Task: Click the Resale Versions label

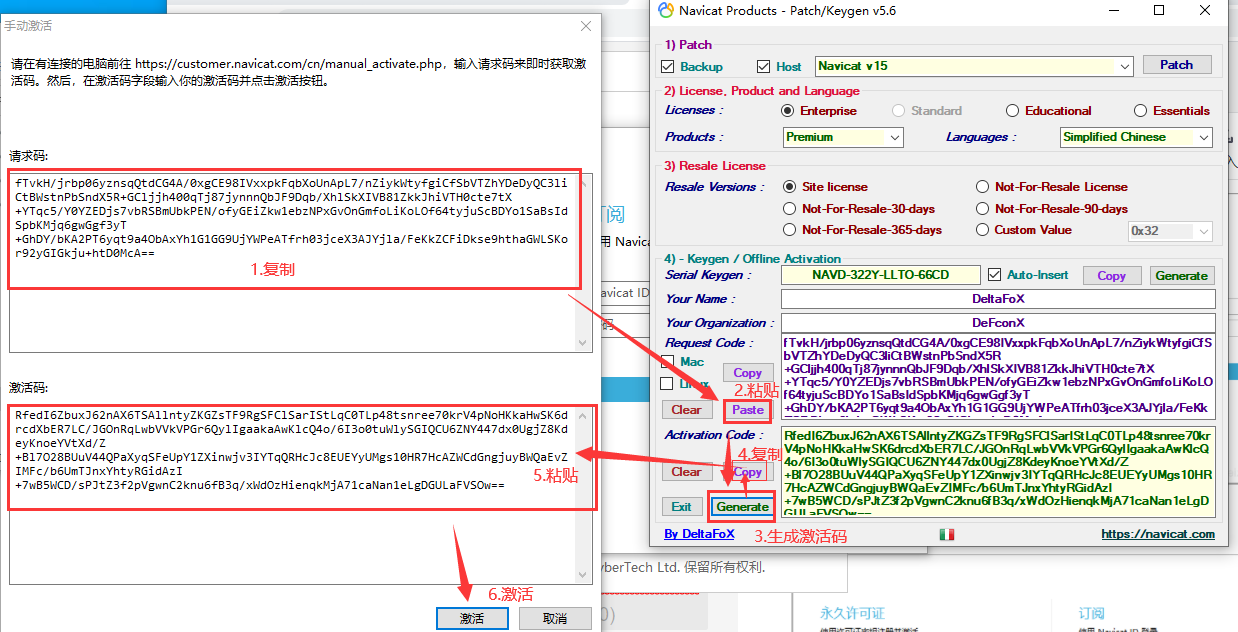Action: click(715, 187)
